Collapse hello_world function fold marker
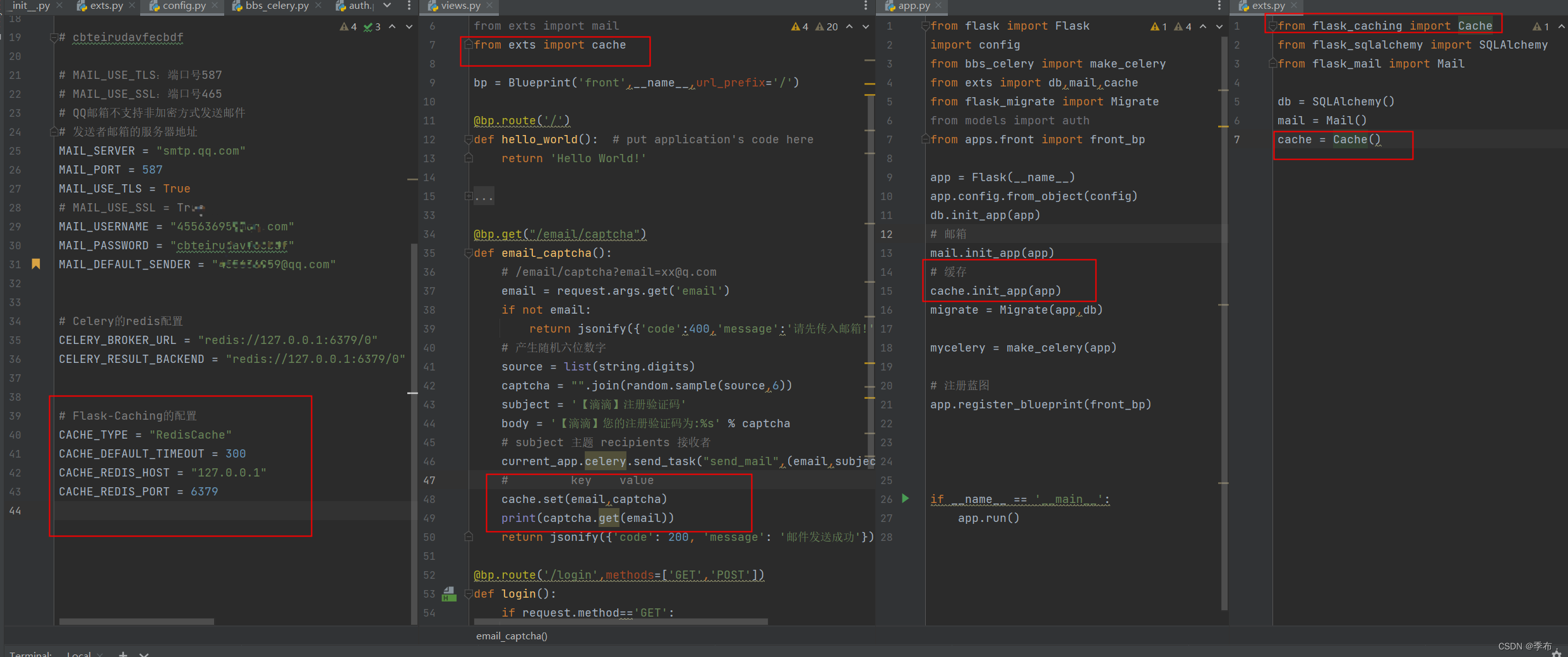Screen dimensions: 1568x657 [x=469, y=139]
